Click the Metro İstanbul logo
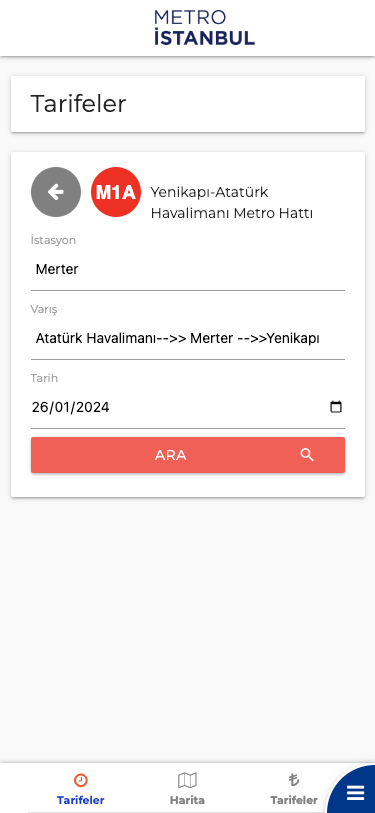 (204, 27)
